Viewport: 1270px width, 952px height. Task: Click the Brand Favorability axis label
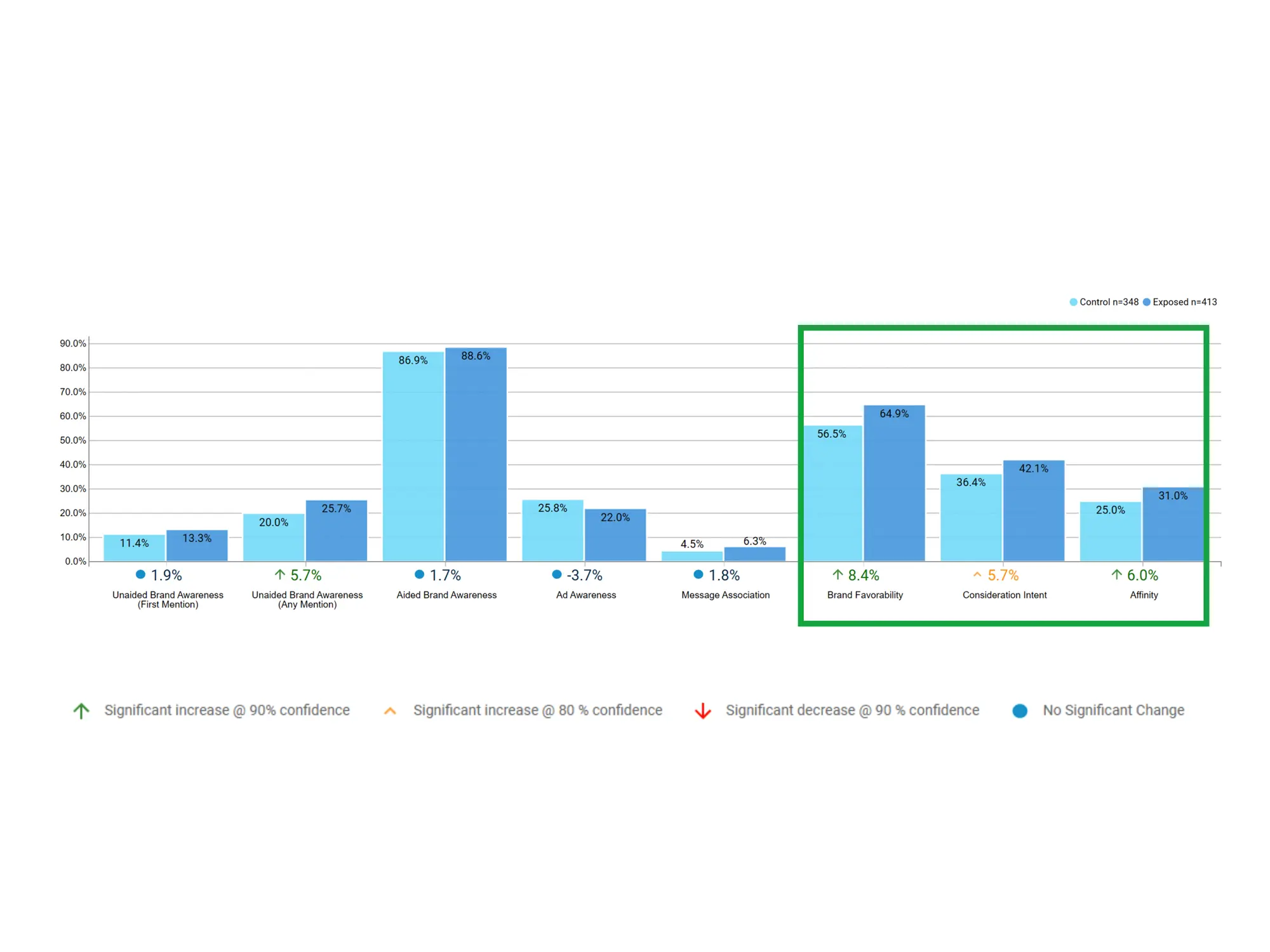click(865, 595)
